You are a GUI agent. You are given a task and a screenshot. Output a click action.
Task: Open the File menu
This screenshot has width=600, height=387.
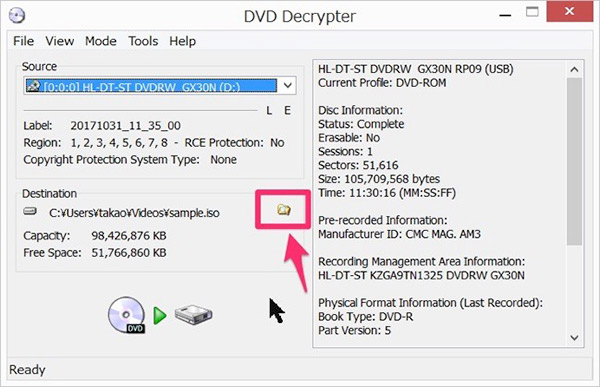click(x=23, y=41)
